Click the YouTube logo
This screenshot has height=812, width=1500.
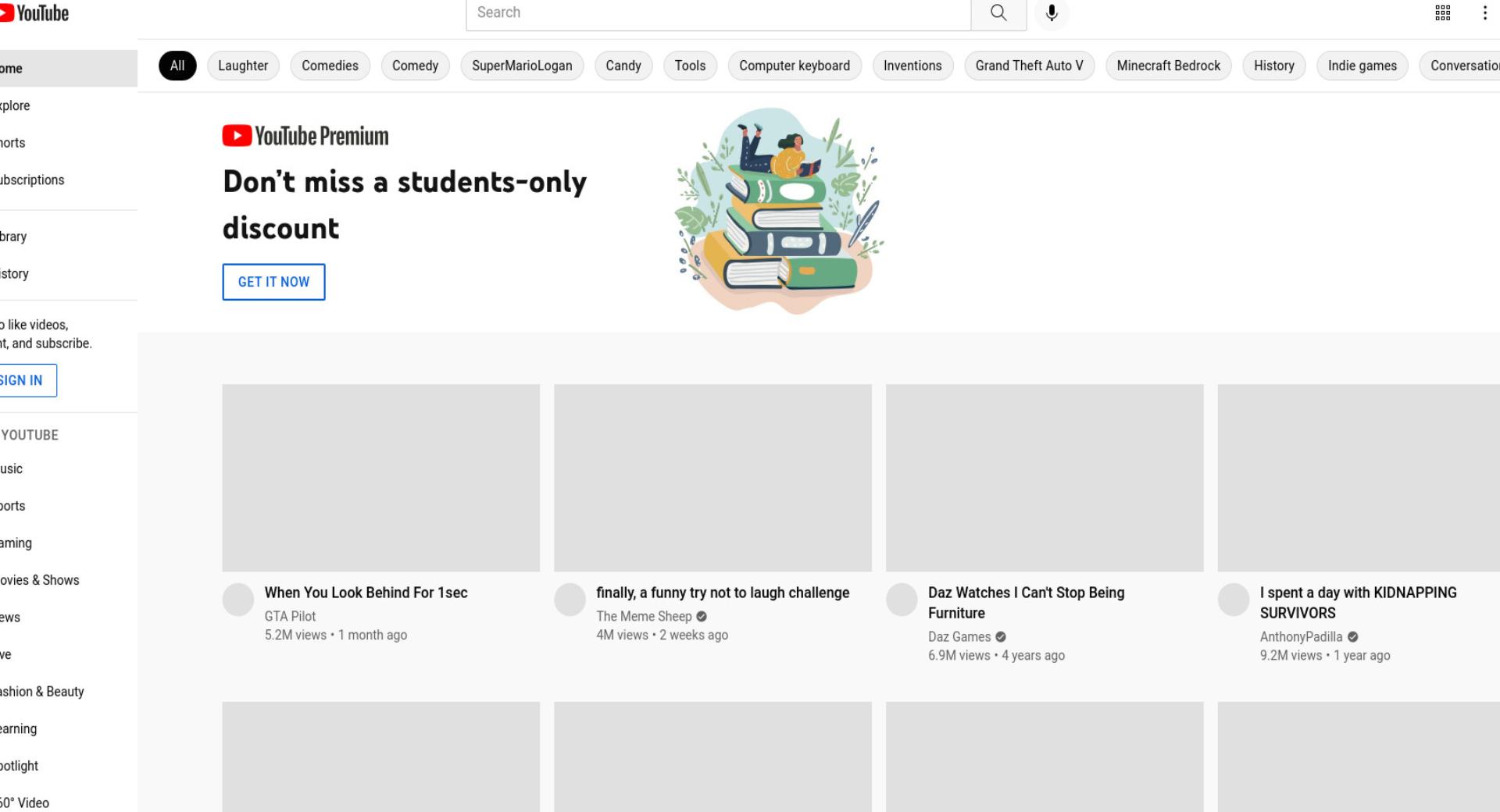(x=34, y=13)
